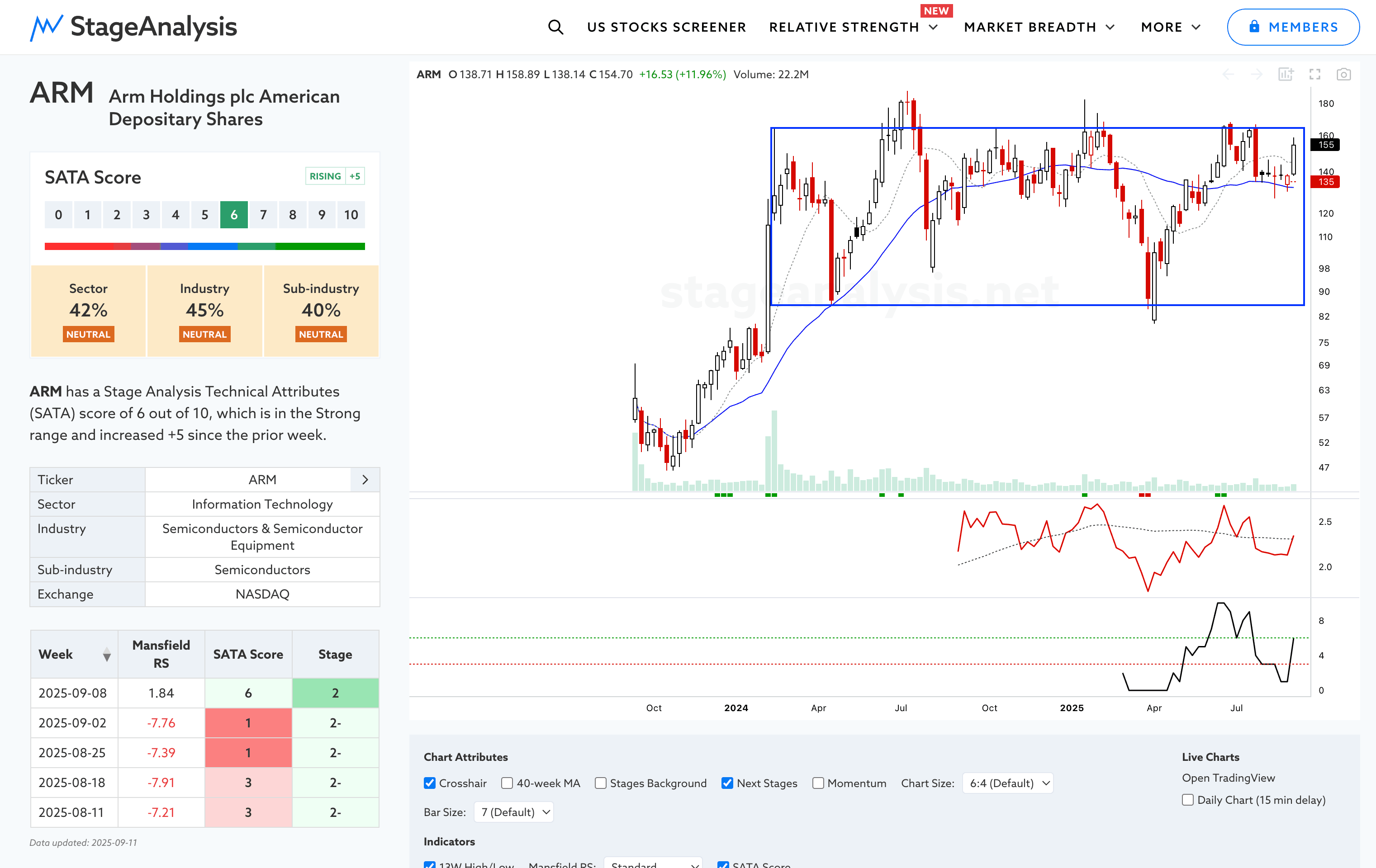Uncheck the Next Stages checkbox

tap(727, 783)
